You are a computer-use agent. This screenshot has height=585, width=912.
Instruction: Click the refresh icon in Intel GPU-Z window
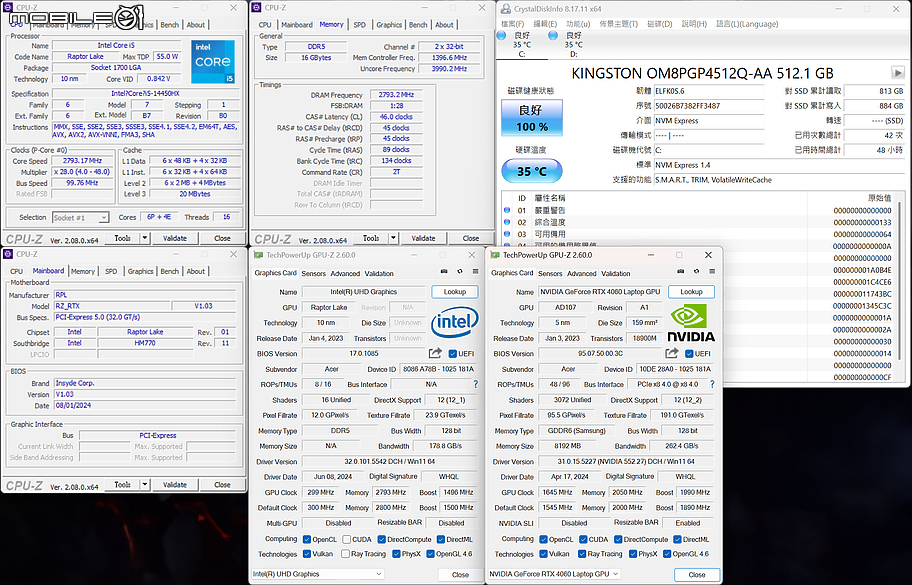pos(459,272)
